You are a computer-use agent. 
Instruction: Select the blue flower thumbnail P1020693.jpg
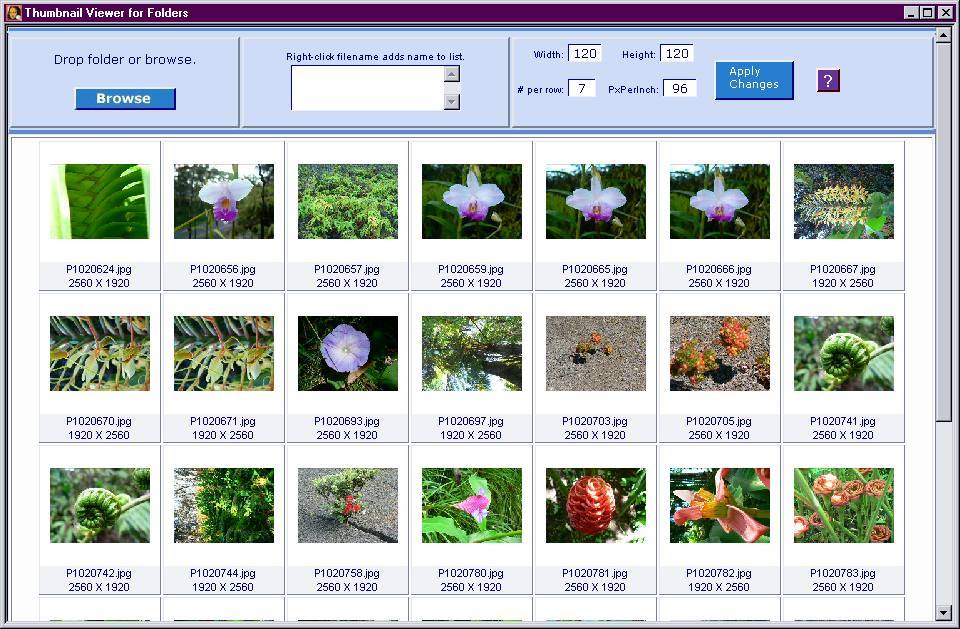click(x=348, y=353)
